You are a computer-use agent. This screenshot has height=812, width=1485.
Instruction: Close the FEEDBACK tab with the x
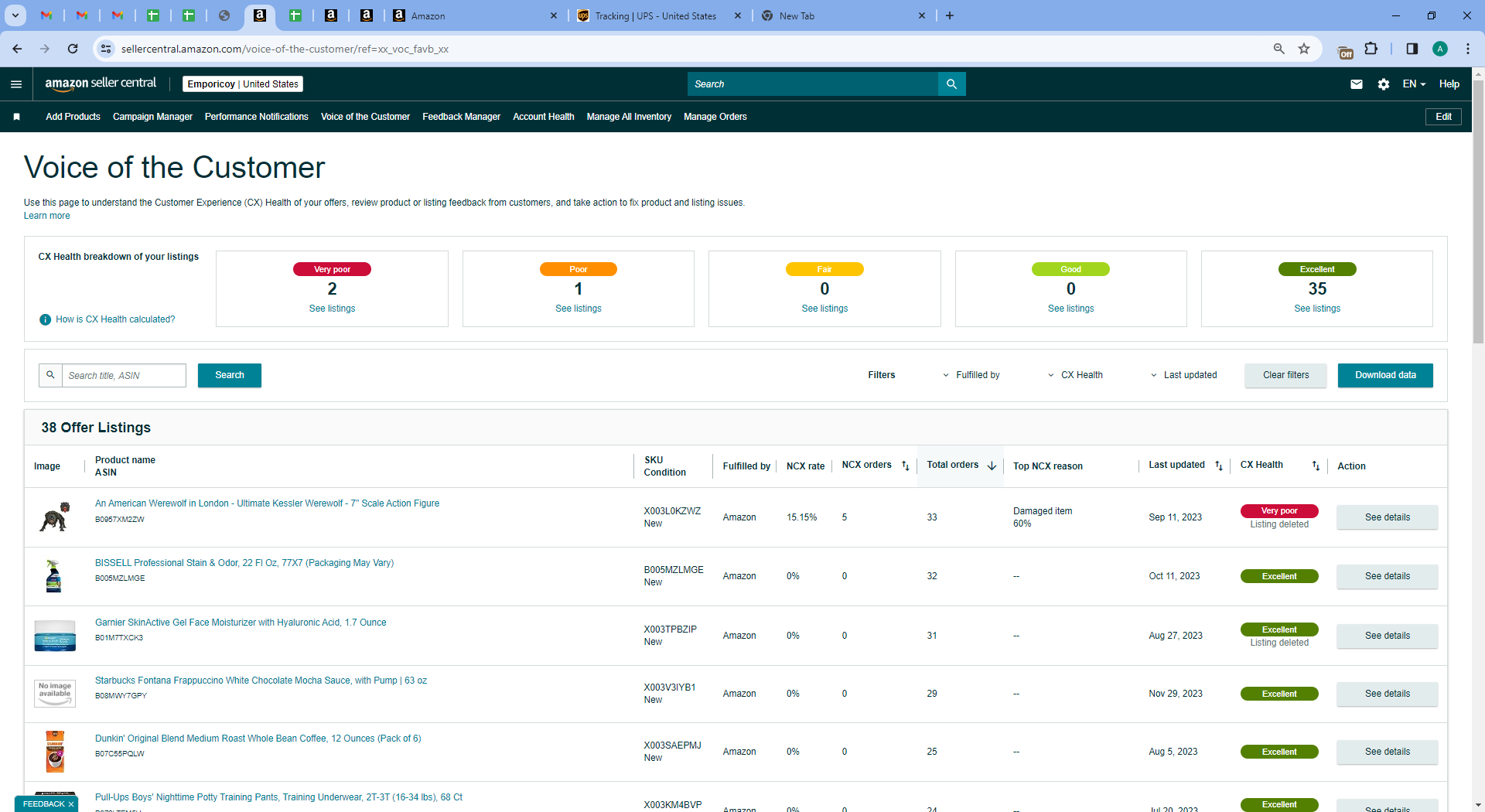[71, 804]
